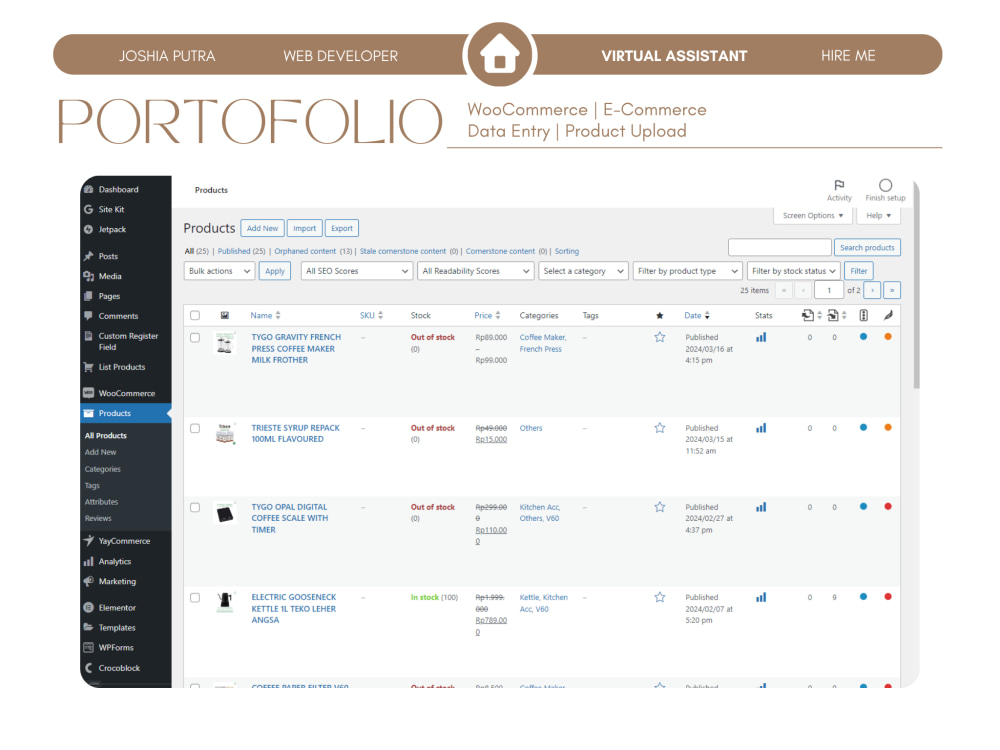Open the Bulk actions dropdown
Viewport: 1000px width, 750px height.
219,270
